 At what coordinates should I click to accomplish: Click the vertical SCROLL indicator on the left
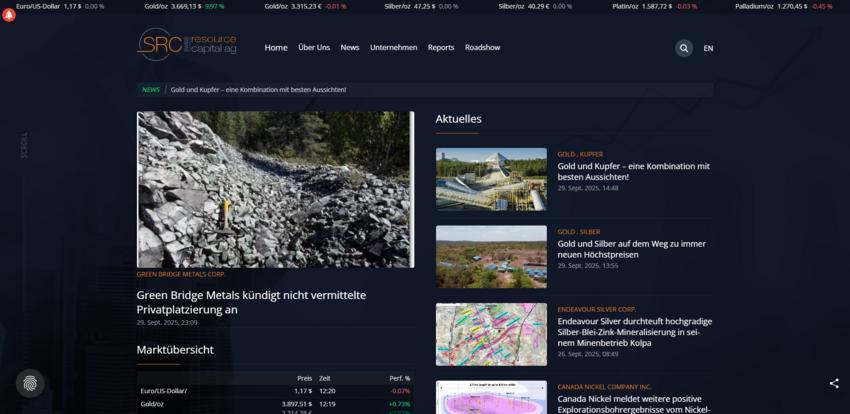[24, 145]
